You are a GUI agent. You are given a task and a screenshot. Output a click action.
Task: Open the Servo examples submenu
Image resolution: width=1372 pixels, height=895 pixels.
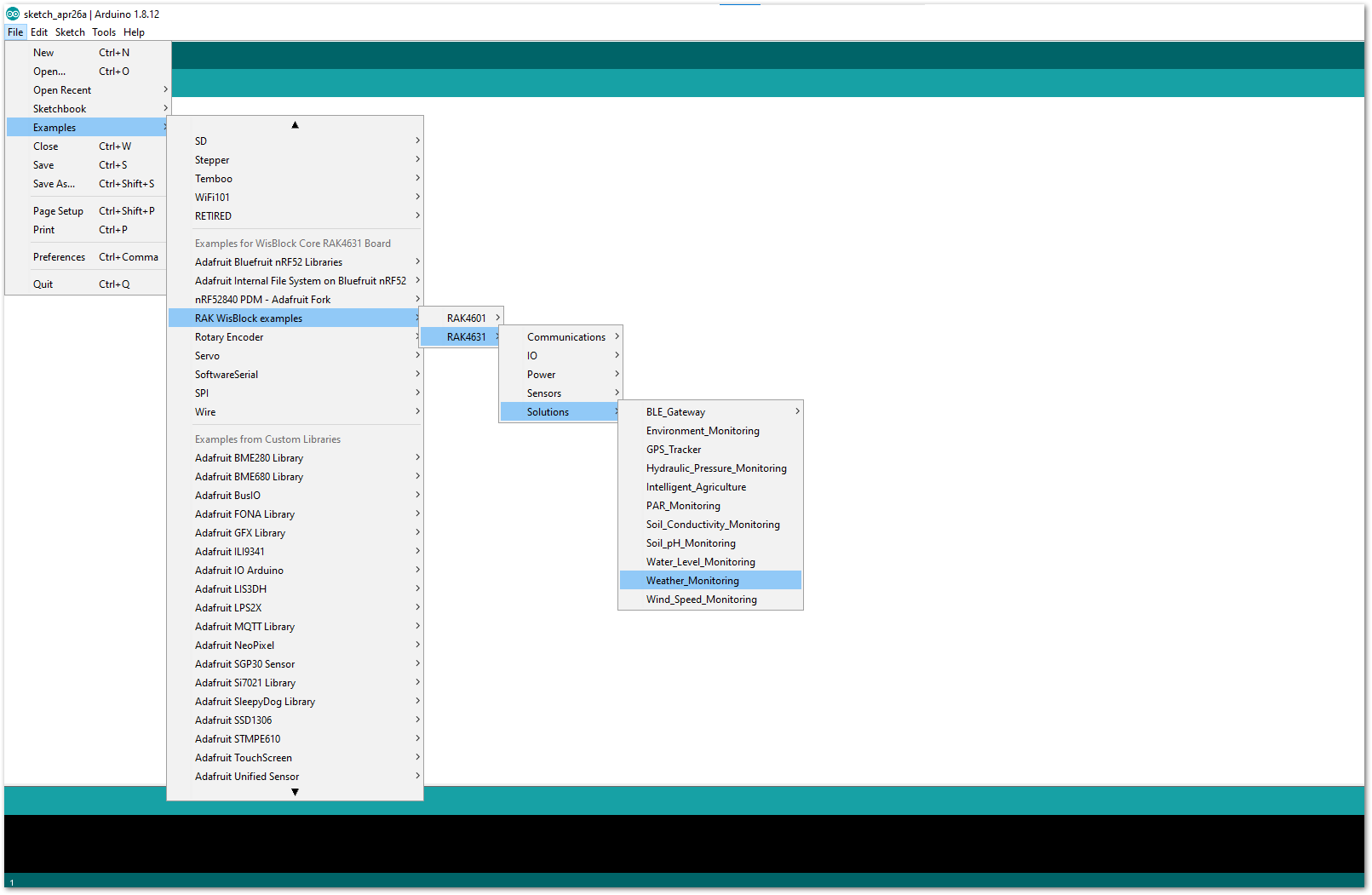[295, 356]
